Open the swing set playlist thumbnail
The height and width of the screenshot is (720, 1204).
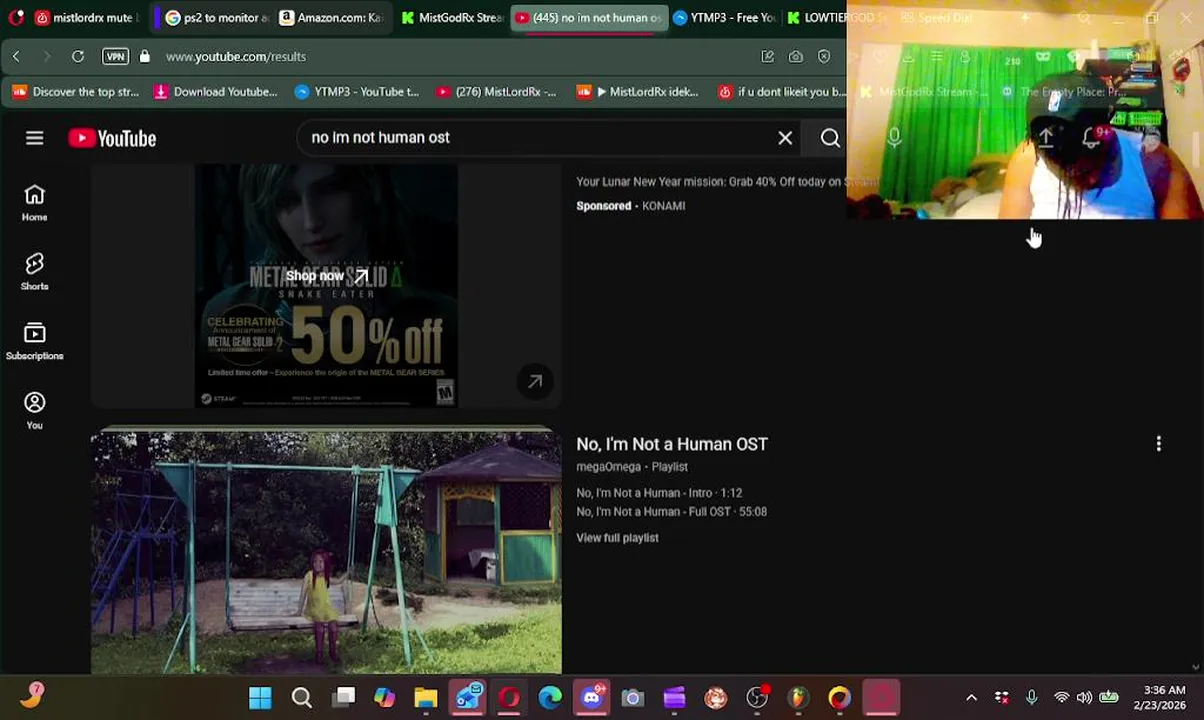coord(326,552)
